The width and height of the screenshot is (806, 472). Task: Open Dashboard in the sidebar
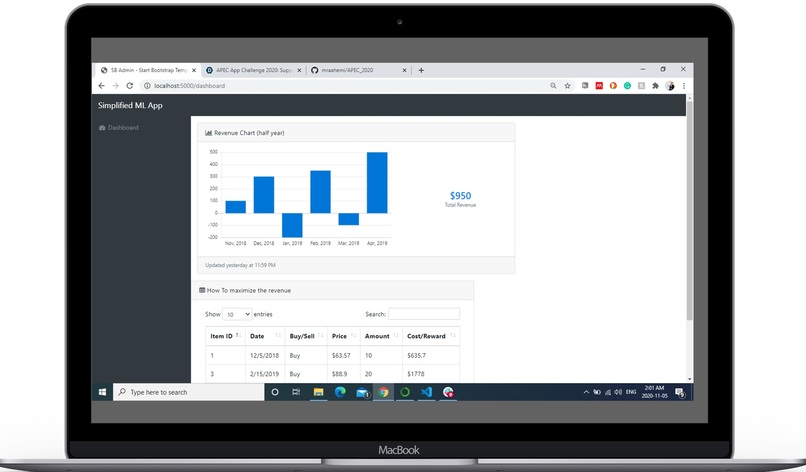point(119,128)
